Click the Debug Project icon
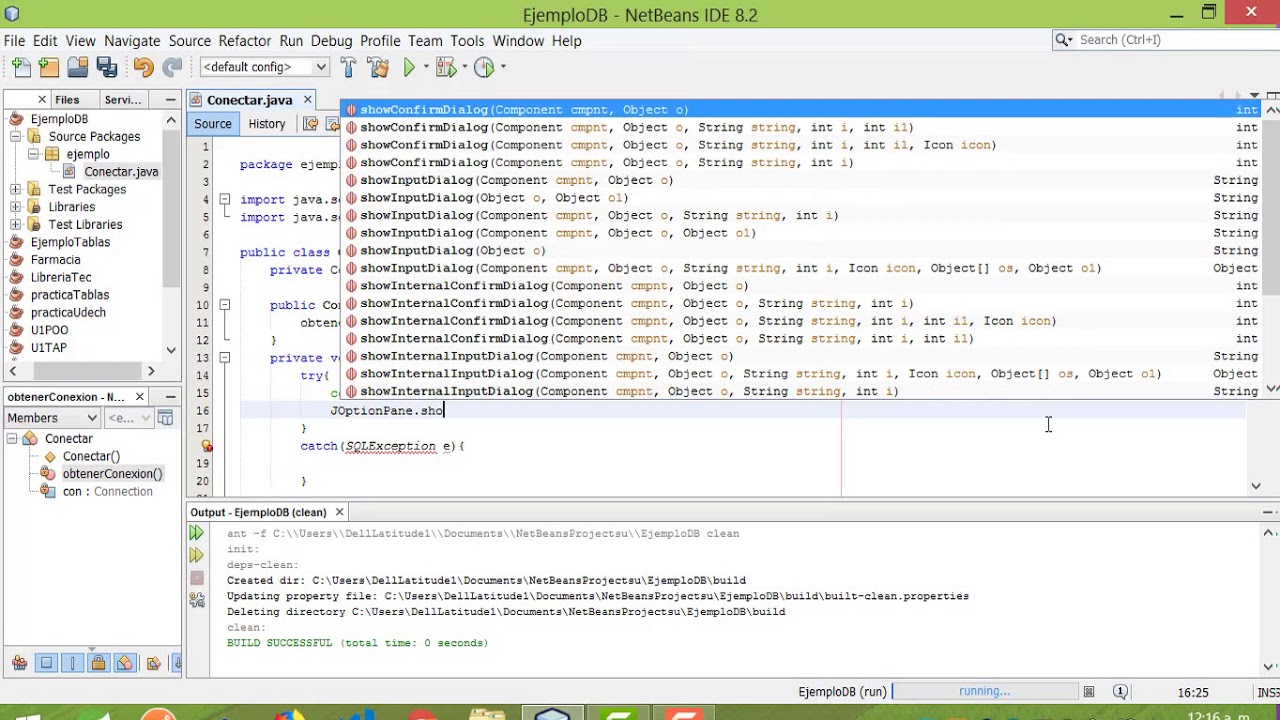Screen dimensions: 1280x720 pyautogui.click(x=445, y=67)
